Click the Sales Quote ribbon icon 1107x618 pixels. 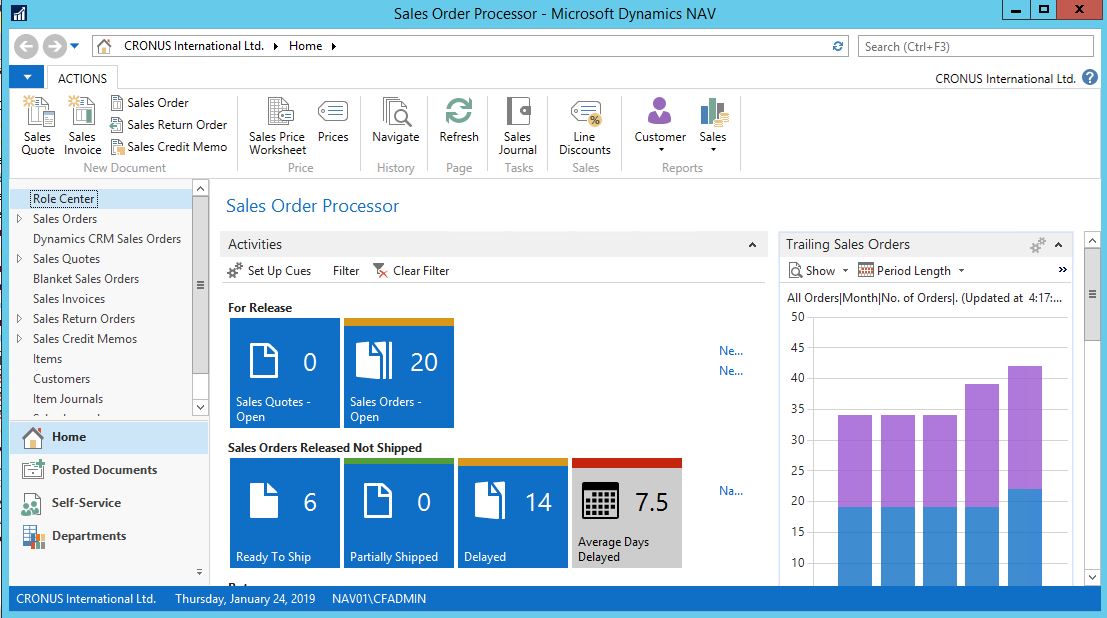pos(38,125)
